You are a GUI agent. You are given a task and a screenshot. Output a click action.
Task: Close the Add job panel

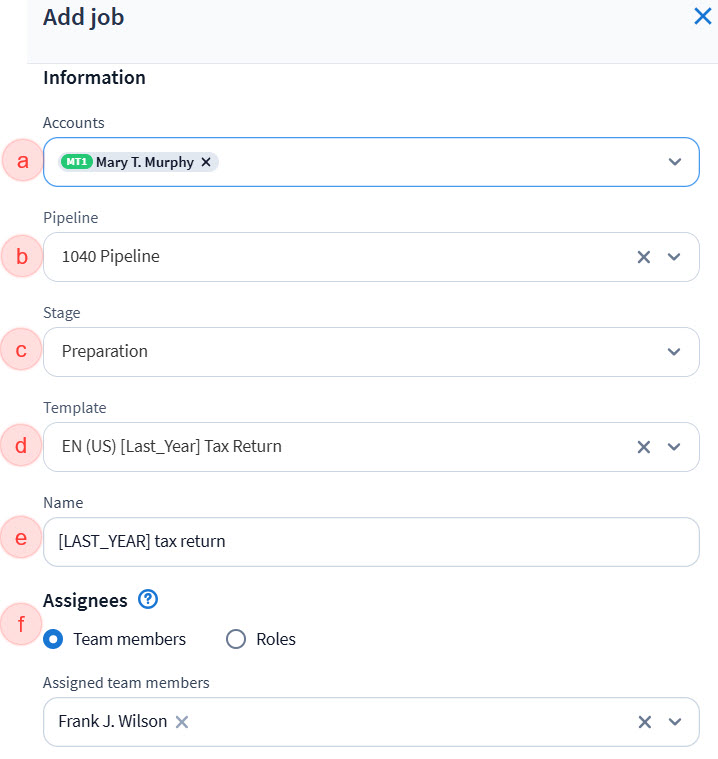click(x=702, y=16)
